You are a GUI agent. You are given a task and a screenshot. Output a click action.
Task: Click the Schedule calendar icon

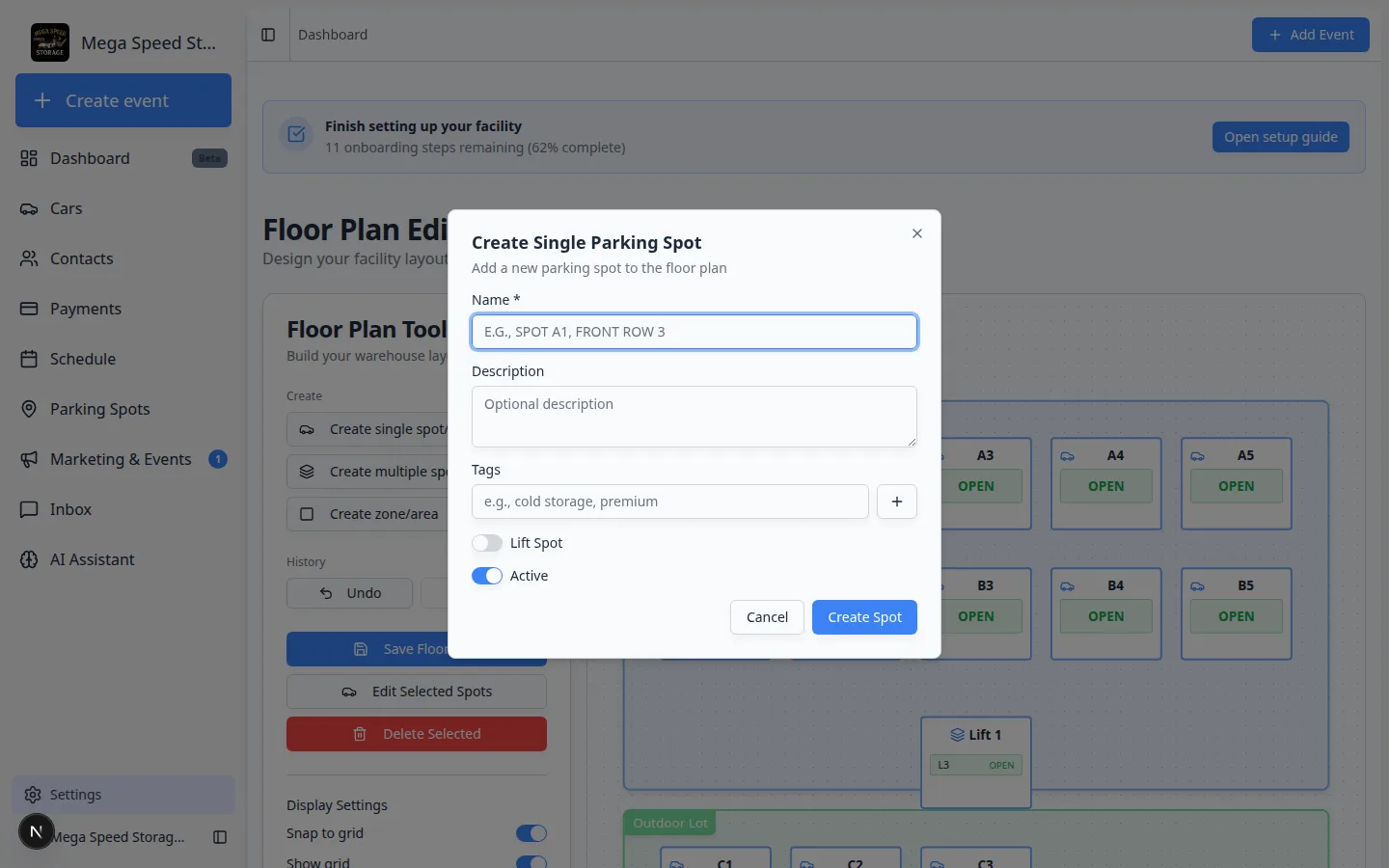(x=29, y=359)
